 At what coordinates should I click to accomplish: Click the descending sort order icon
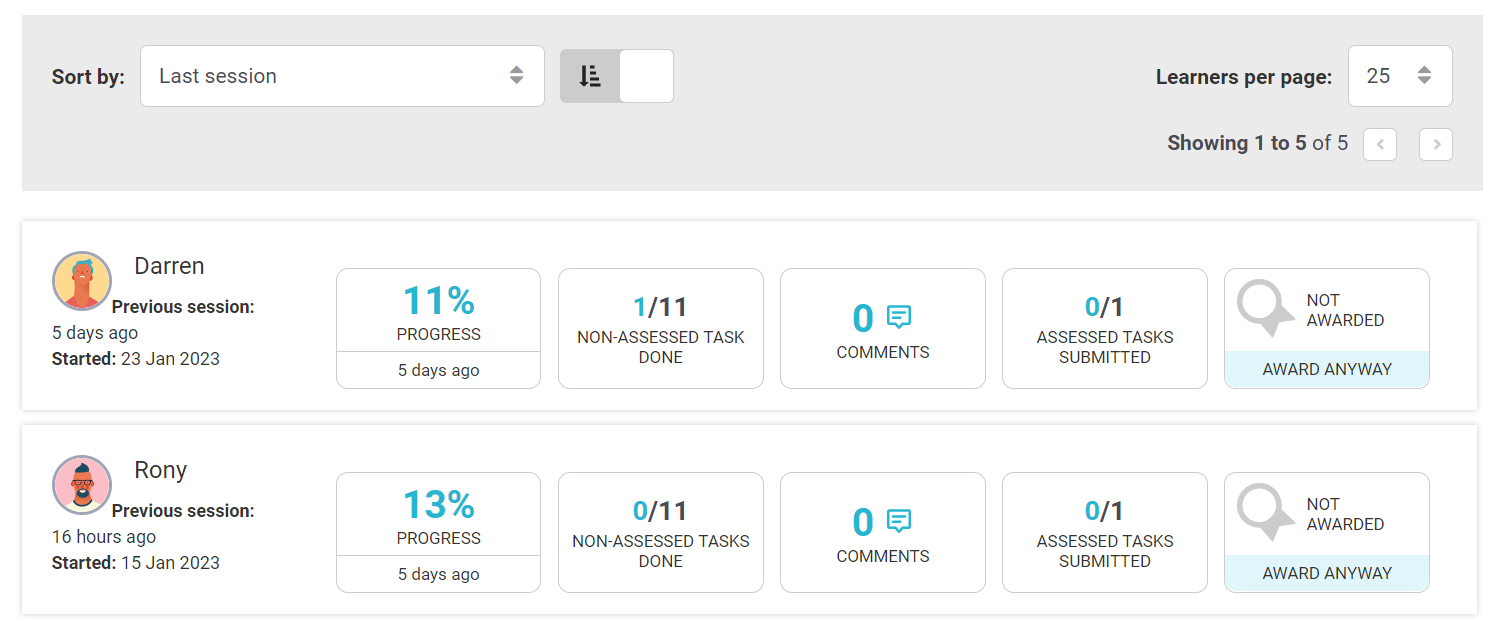592,75
